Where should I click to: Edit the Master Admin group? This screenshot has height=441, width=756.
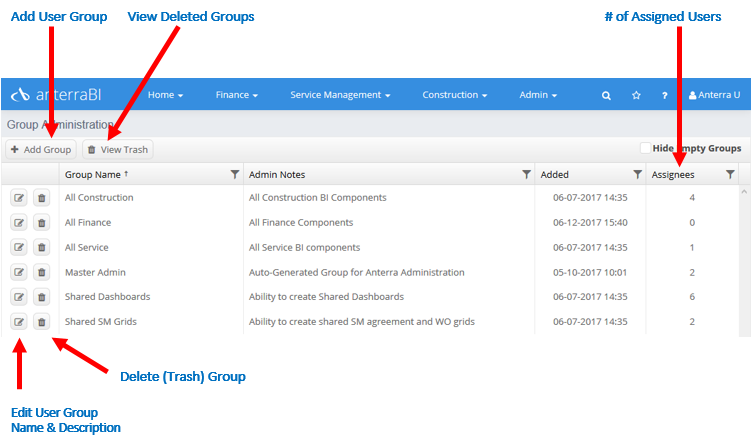[x=19, y=272]
